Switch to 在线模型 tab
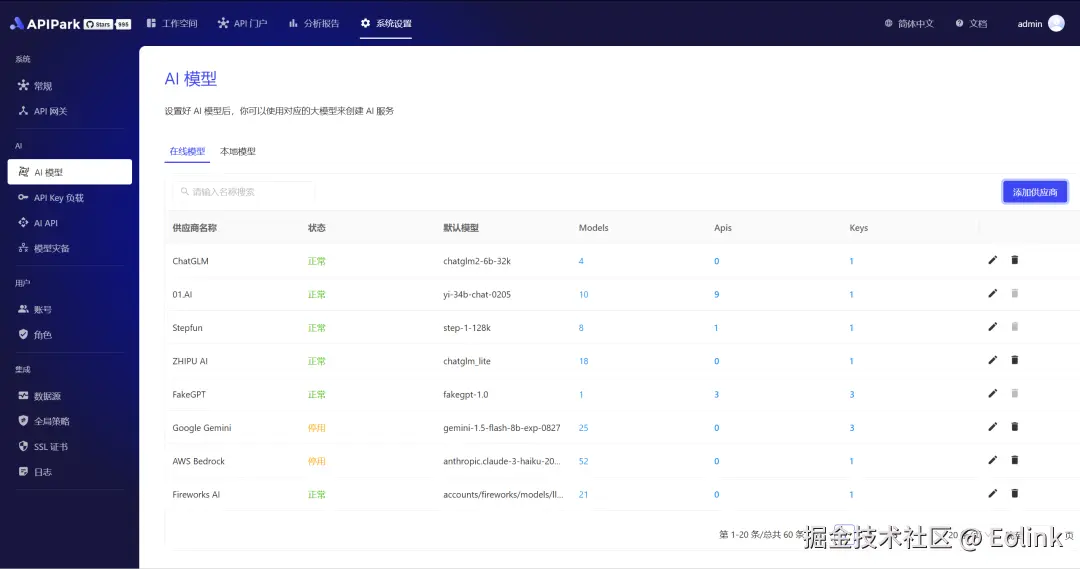This screenshot has width=1080, height=569. 187,152
